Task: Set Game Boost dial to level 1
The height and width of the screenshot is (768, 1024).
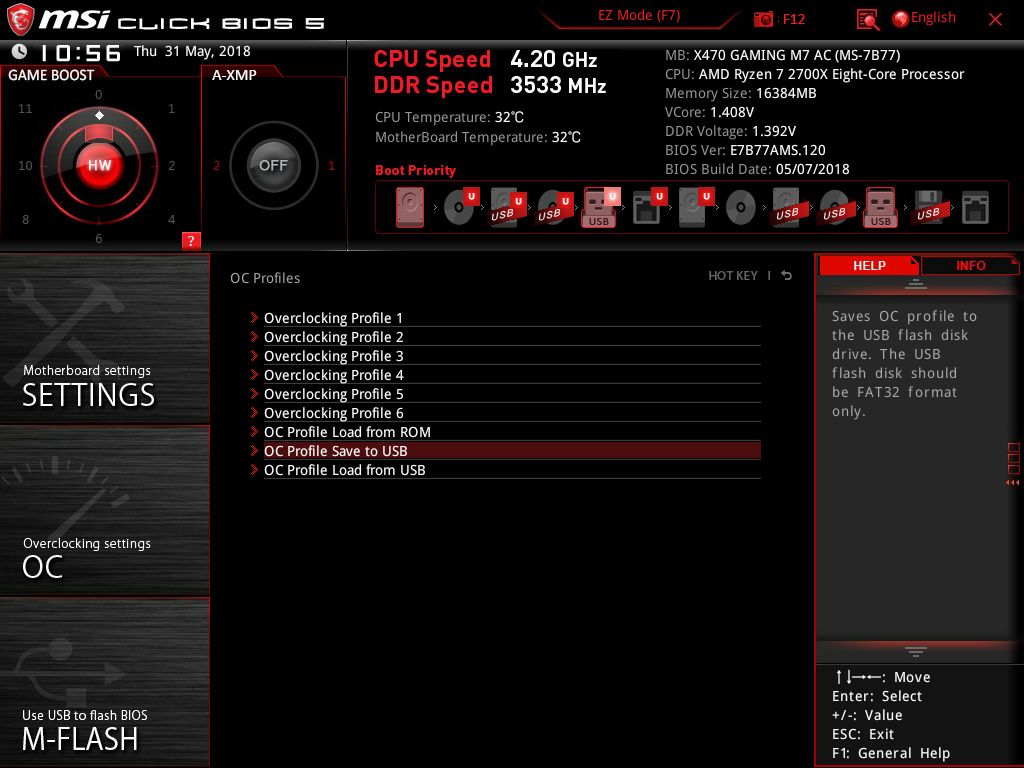Action: [171, 108]
